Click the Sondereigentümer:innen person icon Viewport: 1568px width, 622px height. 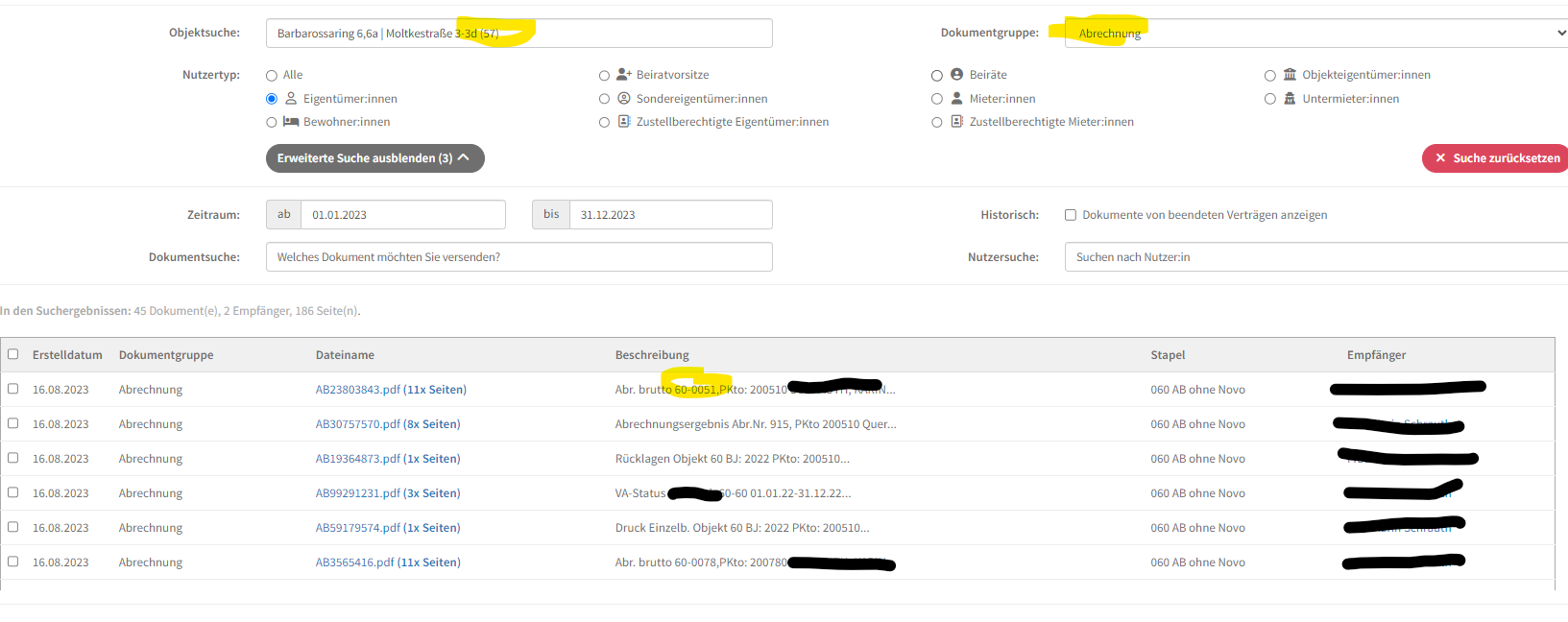[624, 99]
